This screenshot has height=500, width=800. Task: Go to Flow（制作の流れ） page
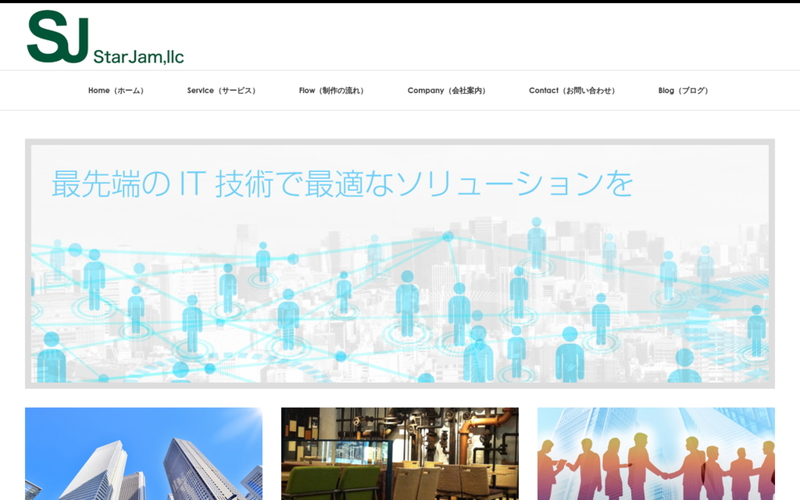point(331,90)
